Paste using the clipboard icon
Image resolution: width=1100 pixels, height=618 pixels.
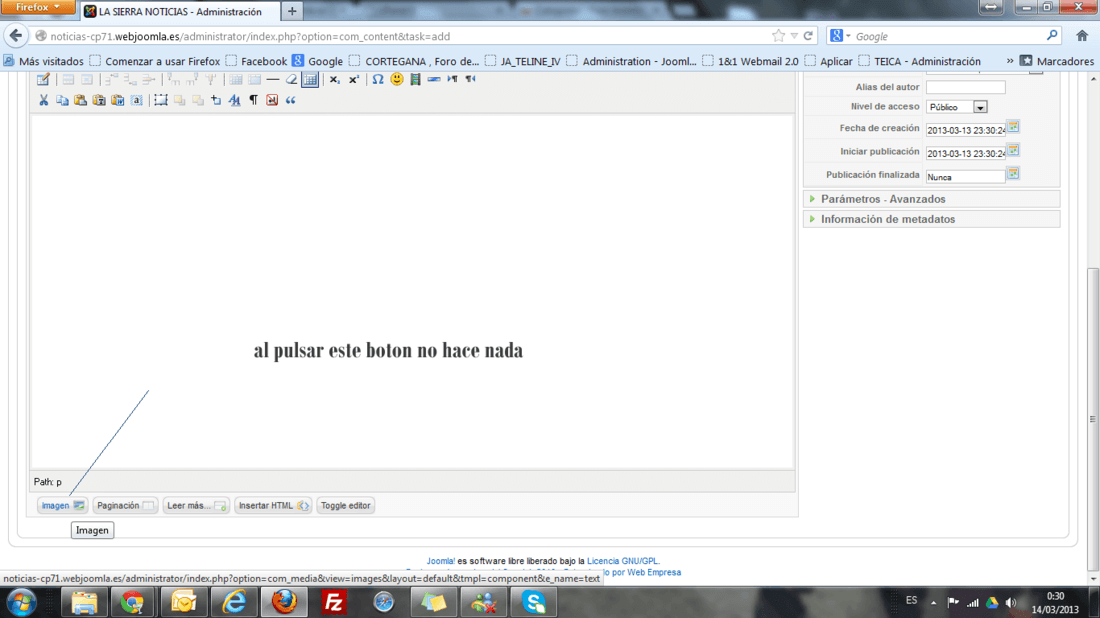click(x=81, y=100)
